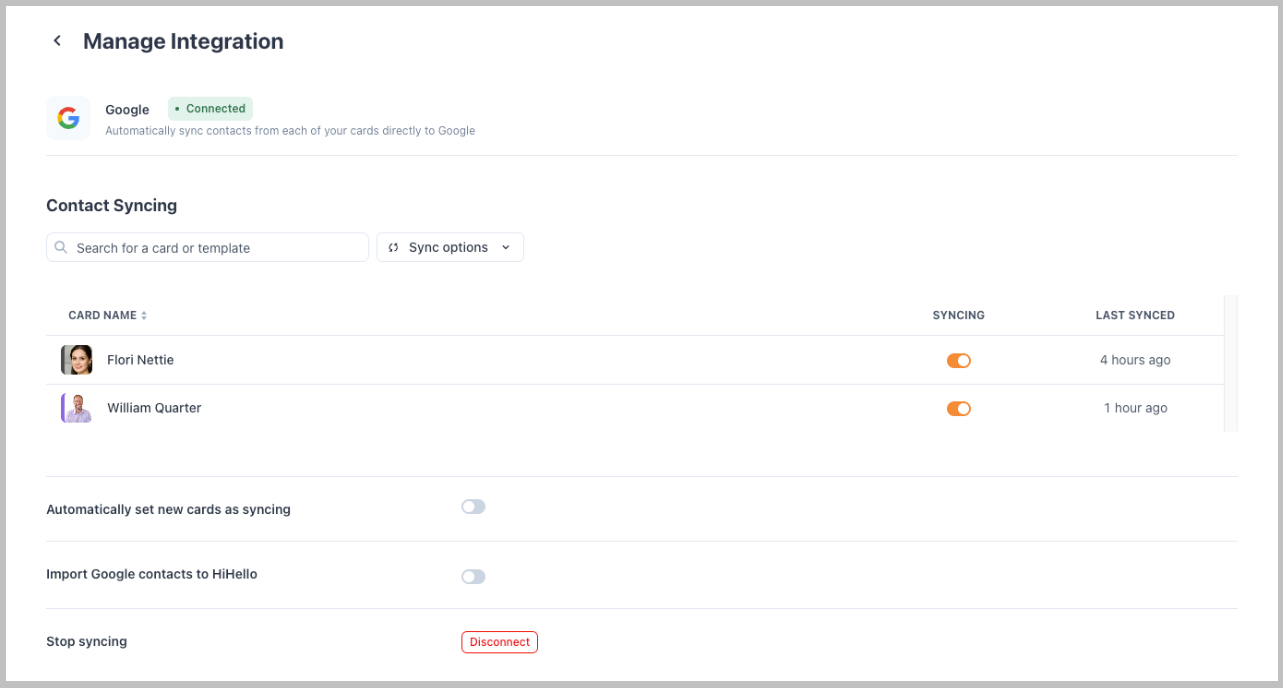Open the Sync options dropdown
The height and width of the screenshot is (688, 1283).
[450, 247]
